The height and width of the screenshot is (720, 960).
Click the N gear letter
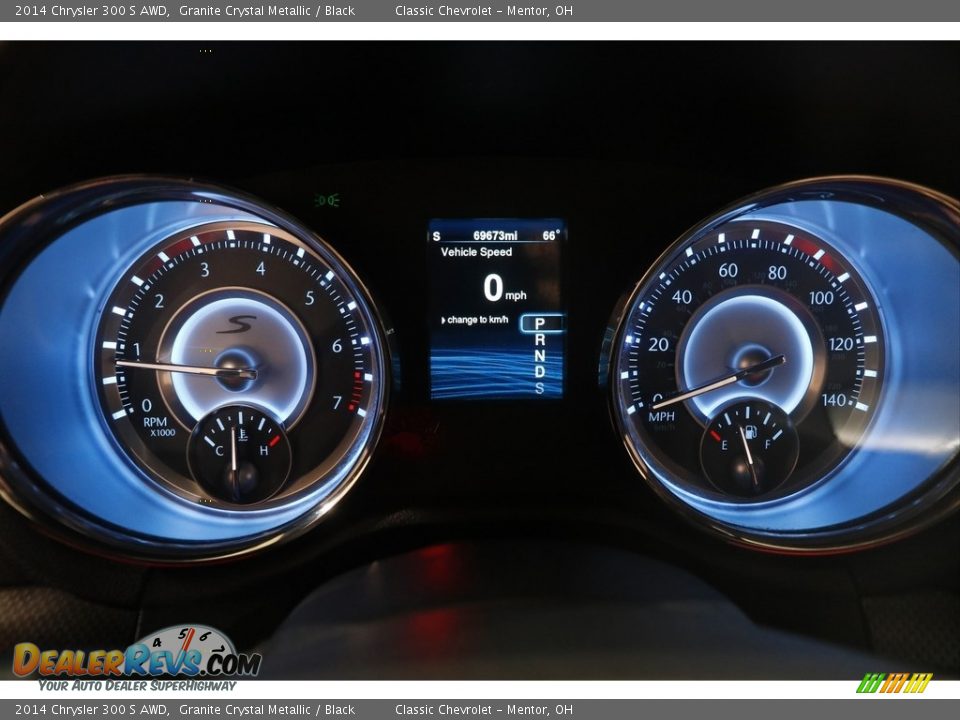[x=539, y=356]
